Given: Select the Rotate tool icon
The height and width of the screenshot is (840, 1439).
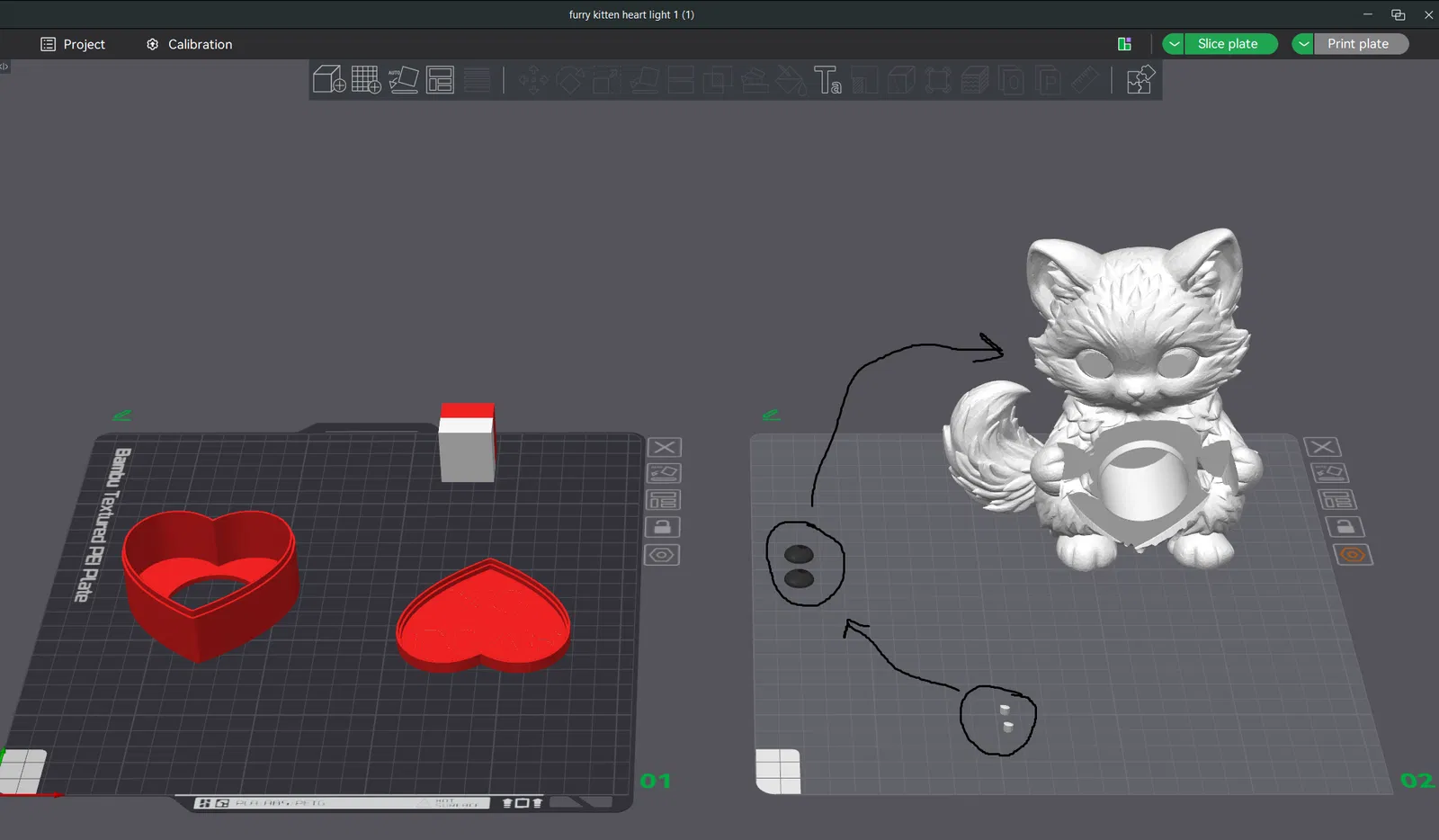Looking at the screenshot, I should (x=570, y=80).
